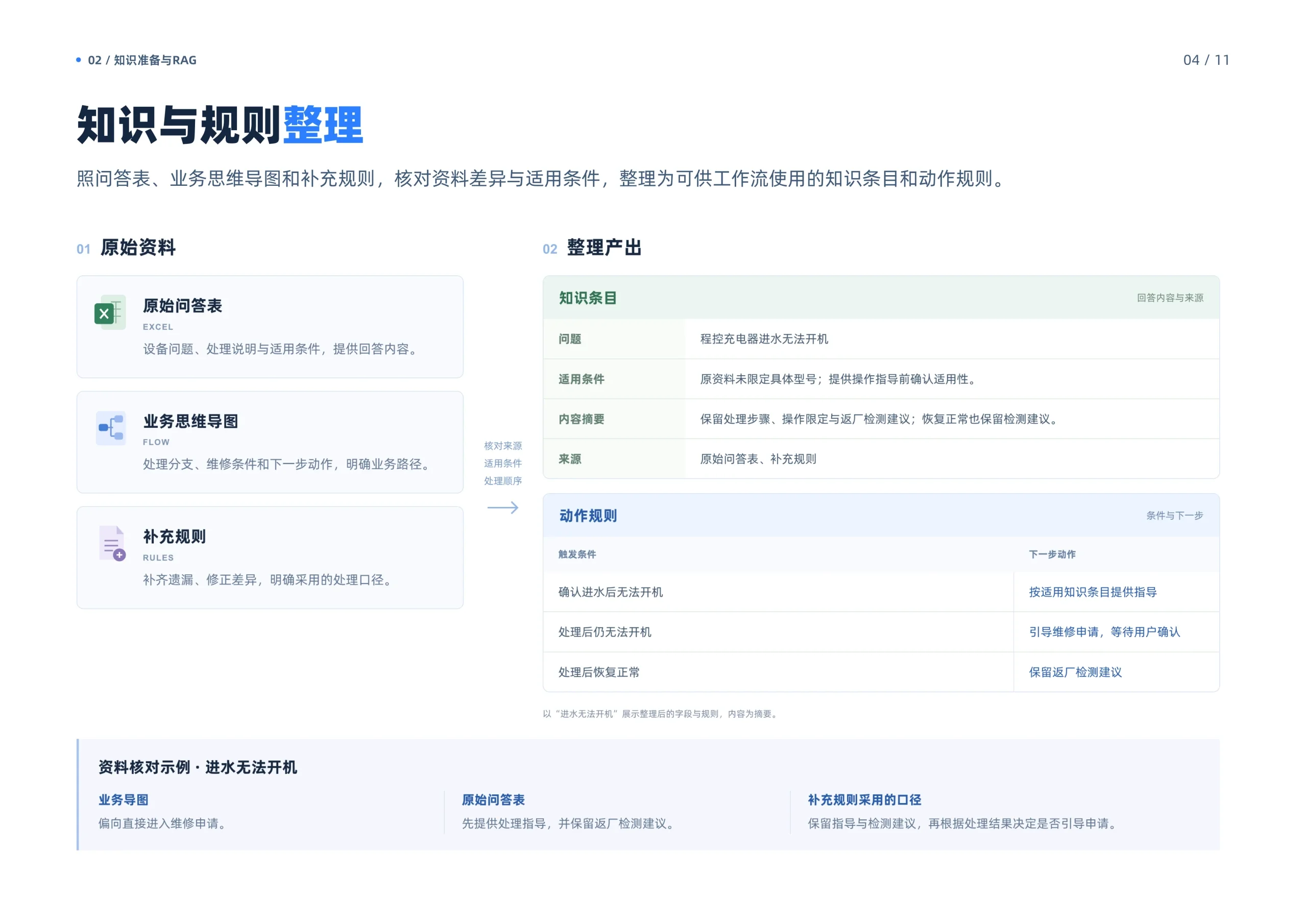Click the 补充规则 card title
Viewport: 1307px width, 924px height.
tap(174, 537)
